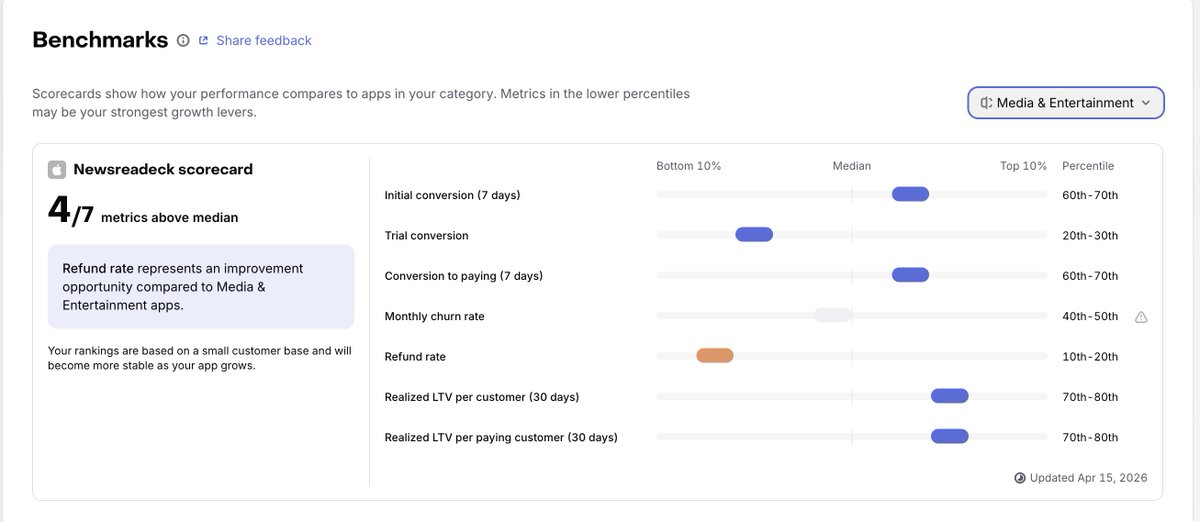The width and height of the screenshot is (1200, 522).
Task: Click the external link icon before Share feedback
Action: (204, 41)
